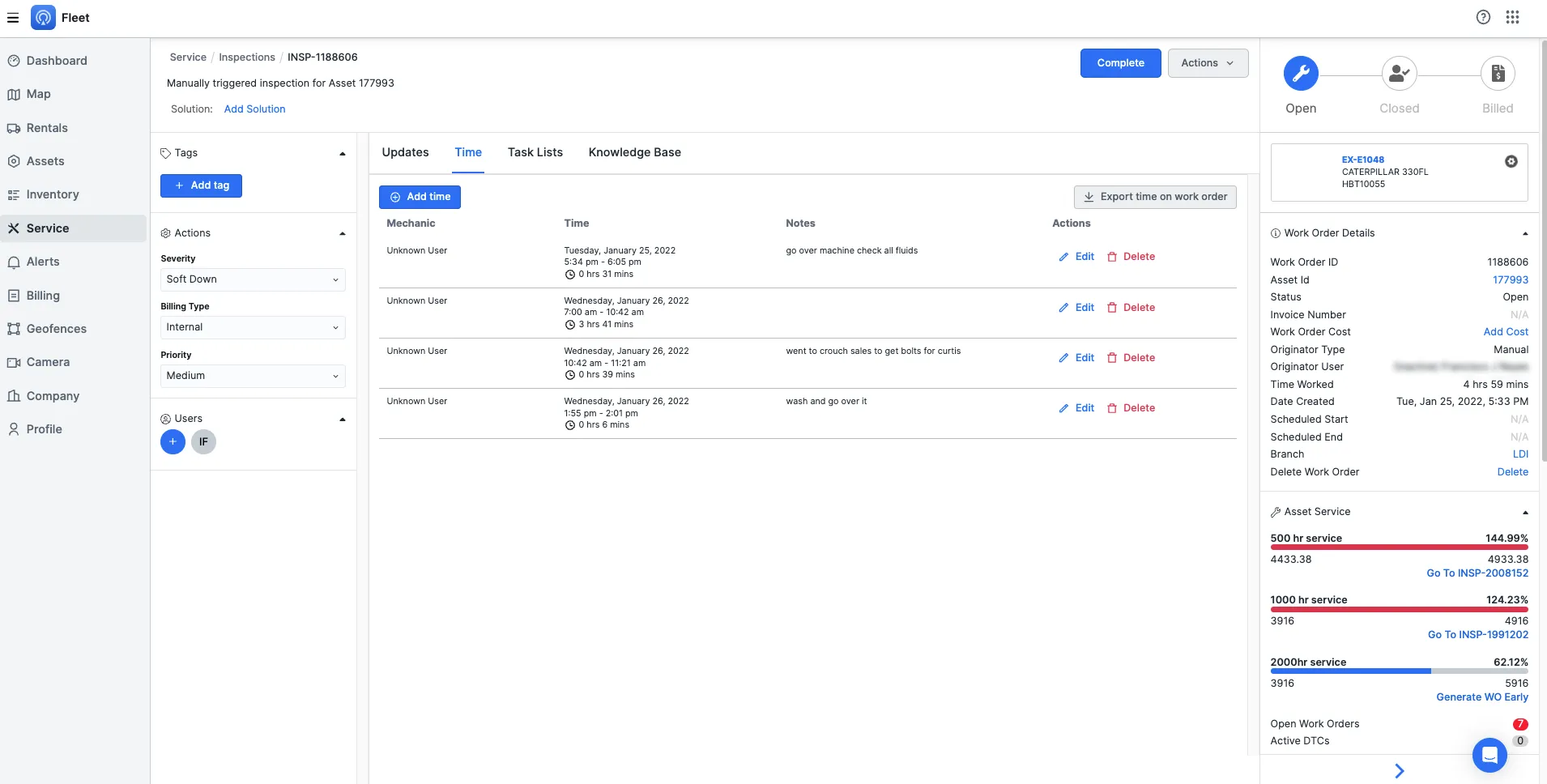Collapse Work Order Details section

click(1524, 234)
